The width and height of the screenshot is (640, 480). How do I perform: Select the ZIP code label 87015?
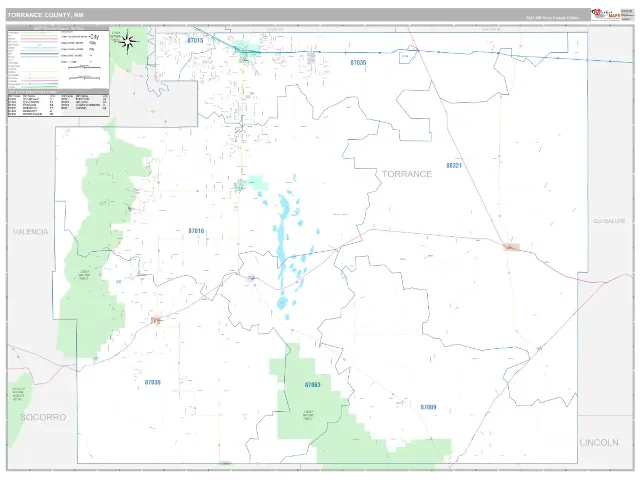point(195,41)
